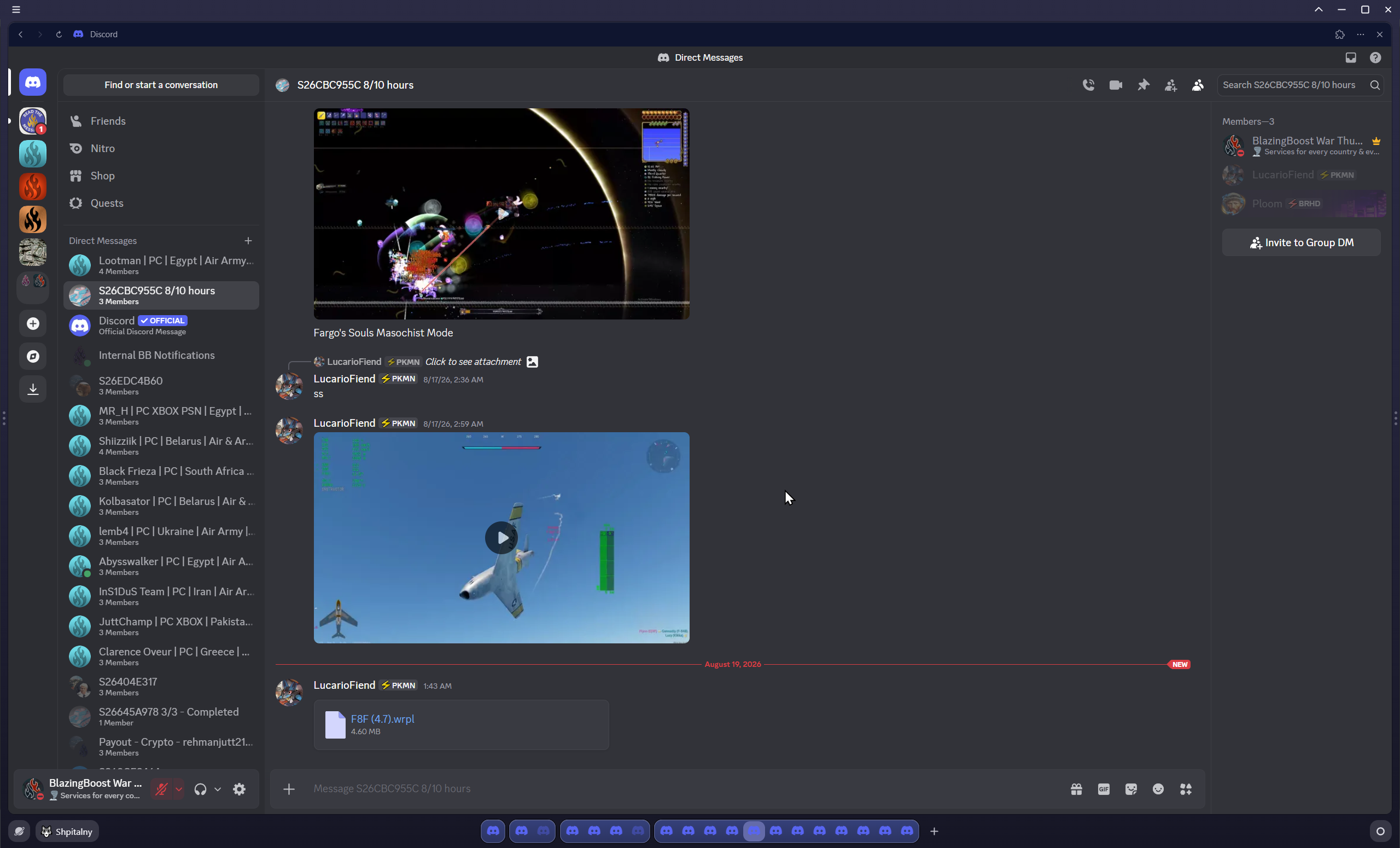Add a server
Screen dimensions: 1400x848
pos(33,323)
